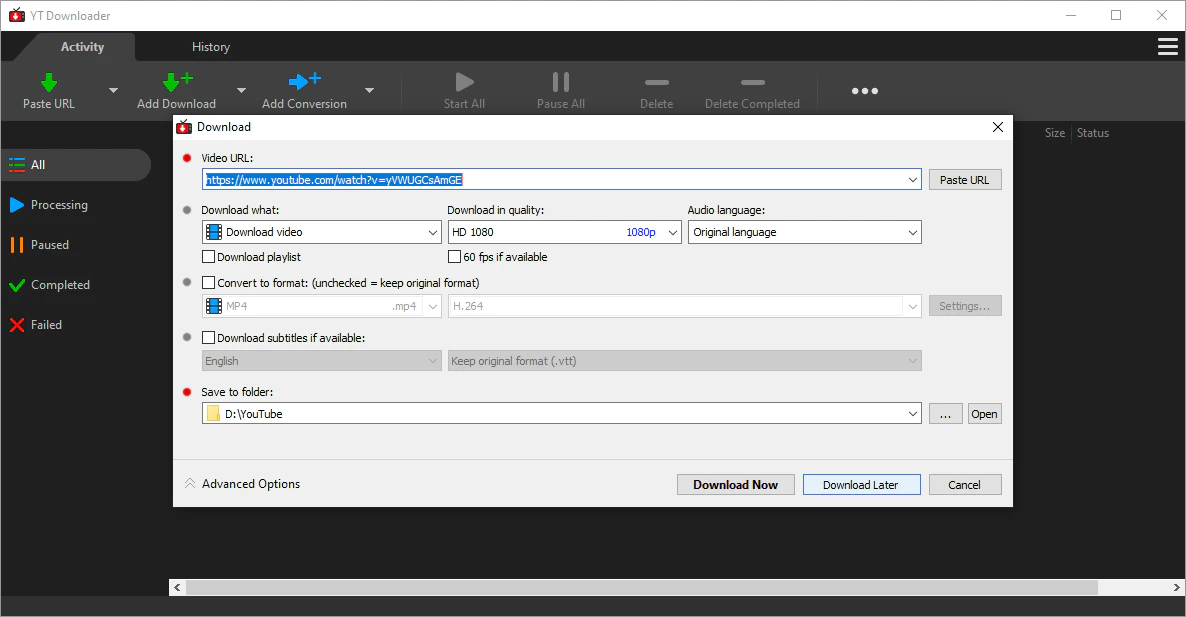Screen dimensions: 1186x617
Task: Show Failed downloads in the sidebar
Action: point(47,324)
